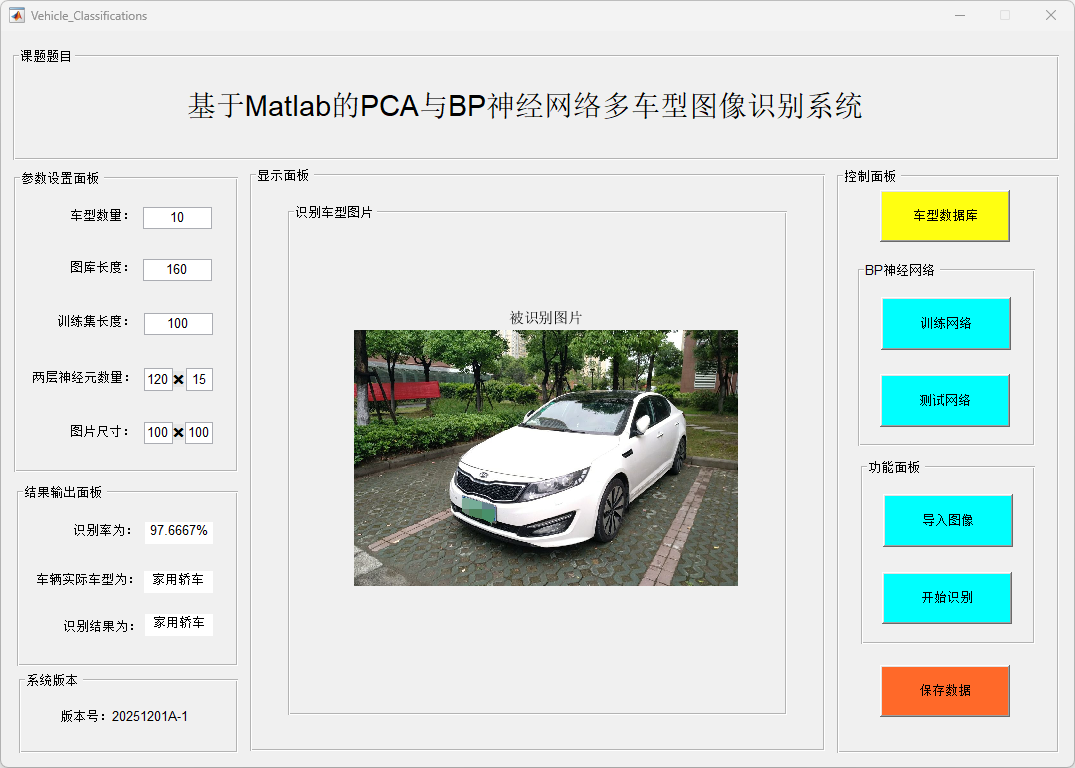1075x768 pixels.
Task: Start recognition with 开始识别 button
Action: [947, 598]
